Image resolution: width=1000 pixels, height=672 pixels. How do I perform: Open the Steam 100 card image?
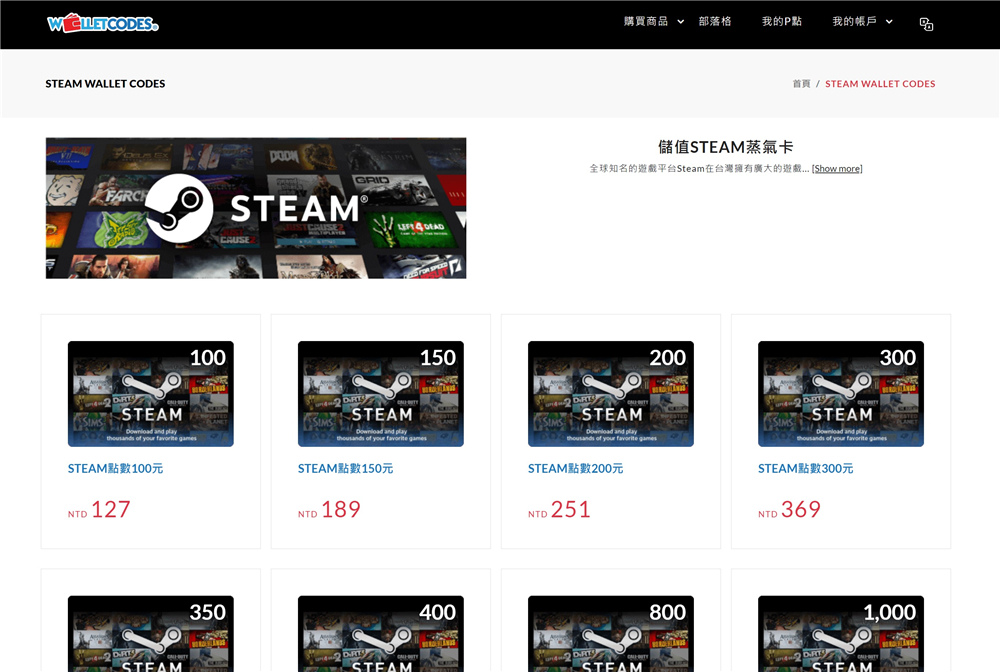tap(151, 393)
